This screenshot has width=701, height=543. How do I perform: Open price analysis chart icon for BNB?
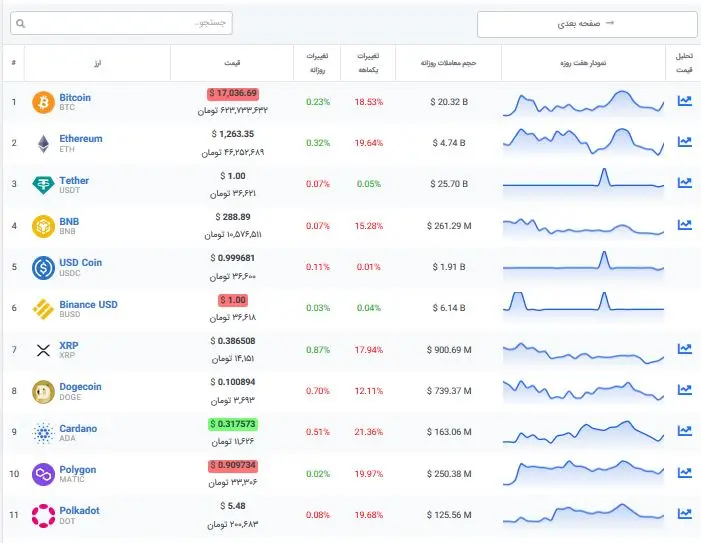[684, 224]
